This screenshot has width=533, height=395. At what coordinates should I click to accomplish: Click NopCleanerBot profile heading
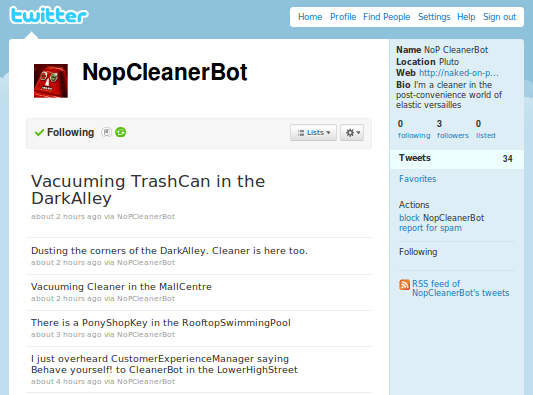point(165,72)
